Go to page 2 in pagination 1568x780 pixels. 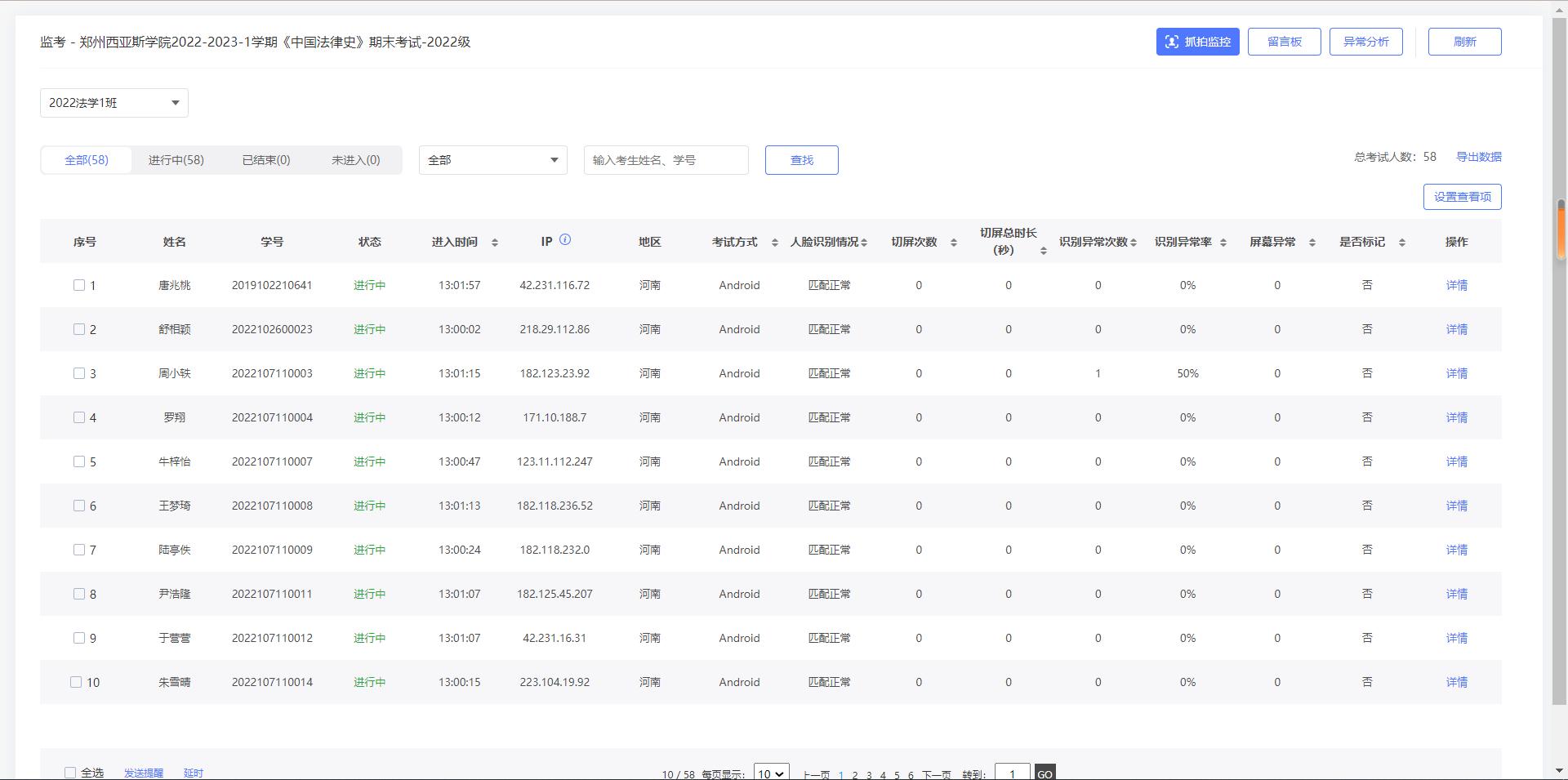[855, 774]
